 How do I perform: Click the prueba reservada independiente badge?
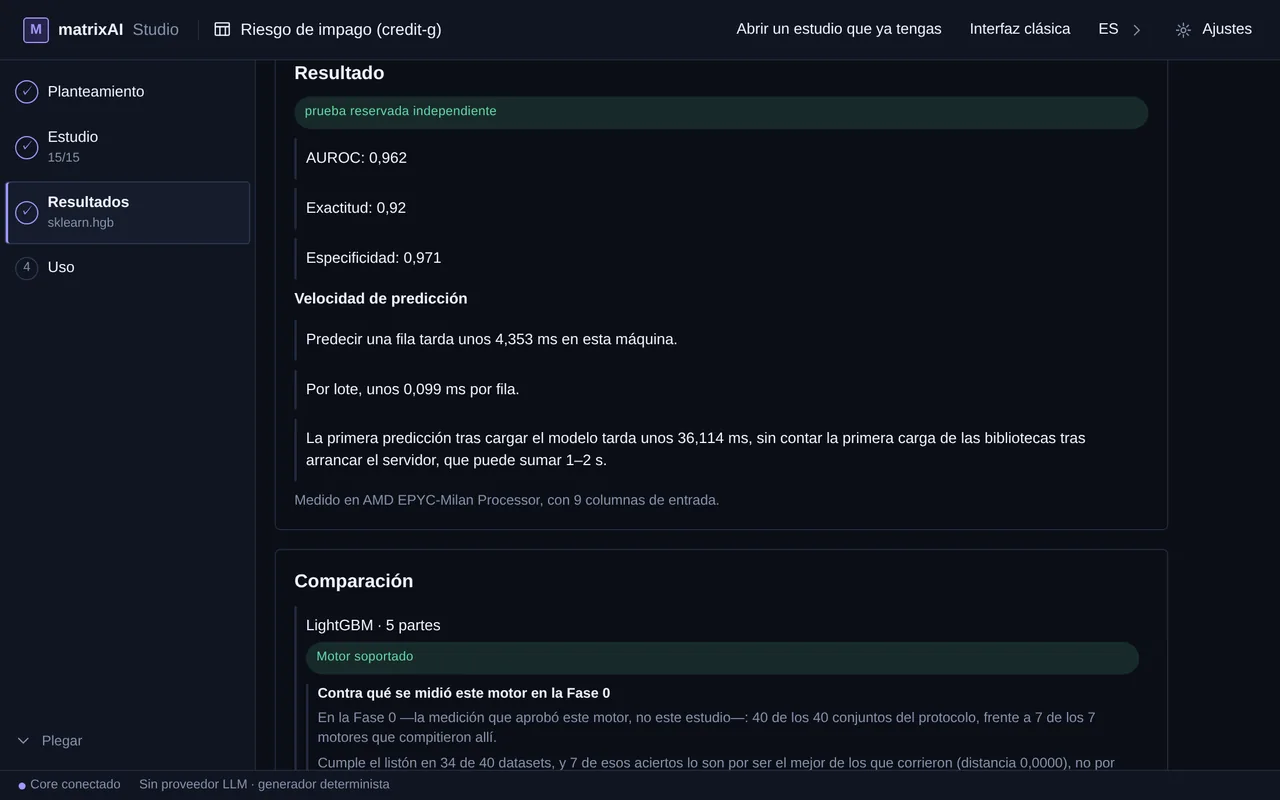pyautogui.click(x=721, y=112)
